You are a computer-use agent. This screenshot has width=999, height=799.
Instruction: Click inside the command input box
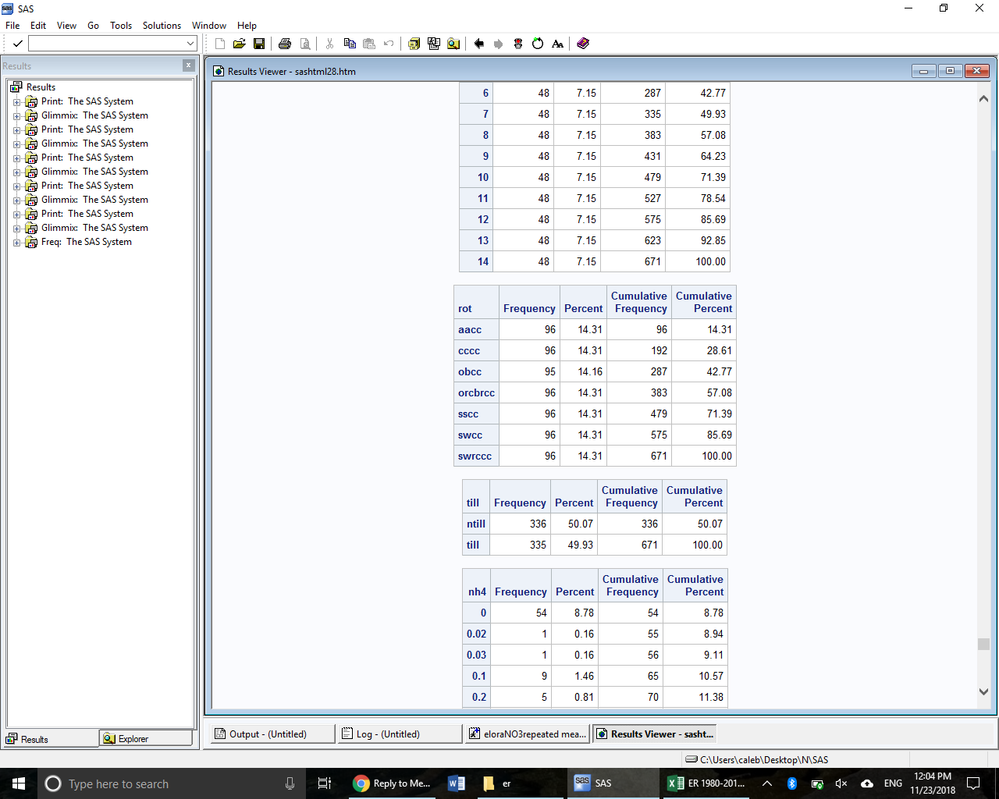point(106,43)
